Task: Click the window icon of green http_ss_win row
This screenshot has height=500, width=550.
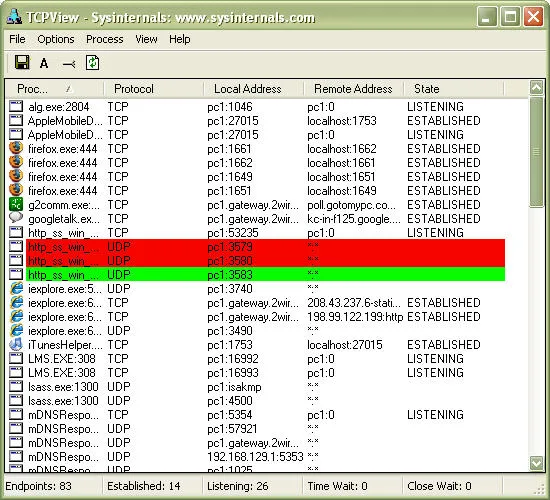Action: [16, 274]
